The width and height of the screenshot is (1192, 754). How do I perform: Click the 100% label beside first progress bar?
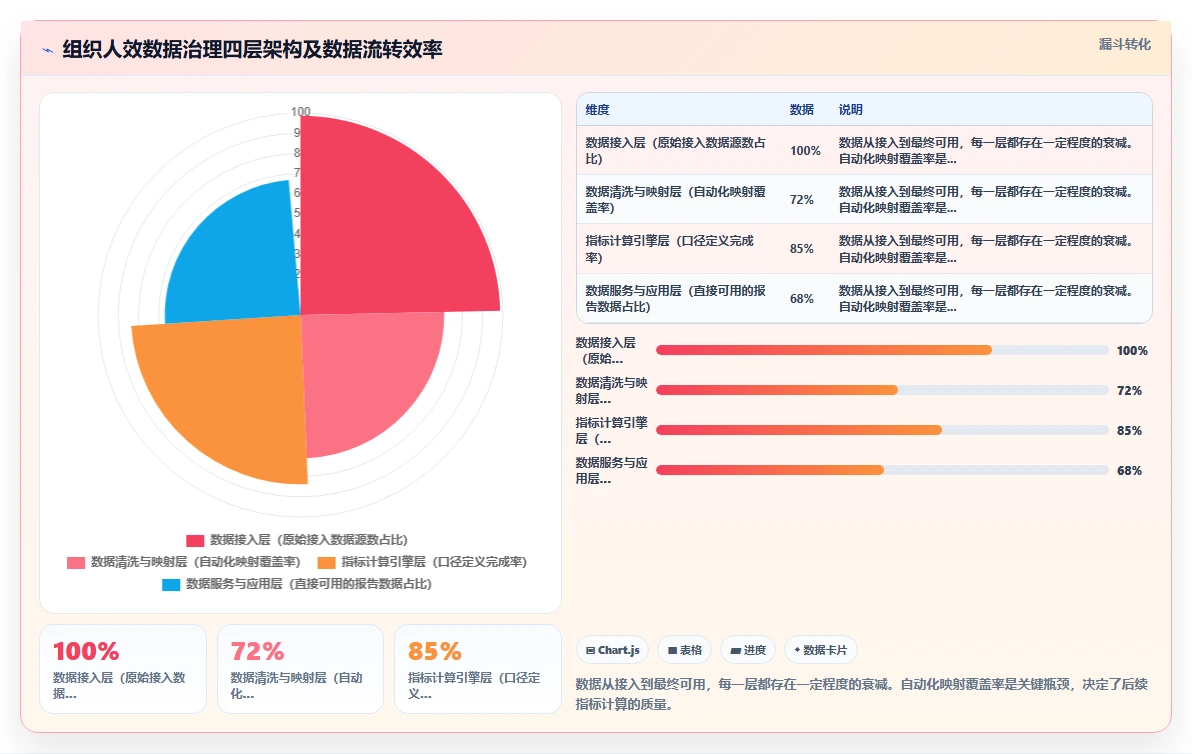click(1132, 350)
